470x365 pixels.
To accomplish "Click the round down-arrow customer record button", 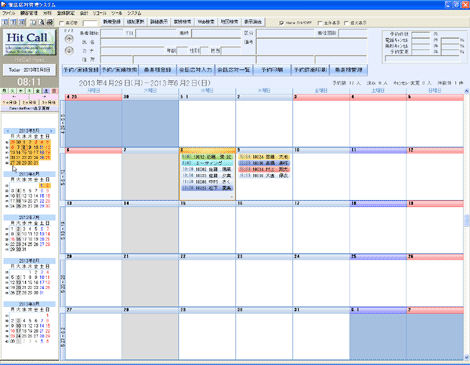I will pyautogui.click(x=69, y=51).
